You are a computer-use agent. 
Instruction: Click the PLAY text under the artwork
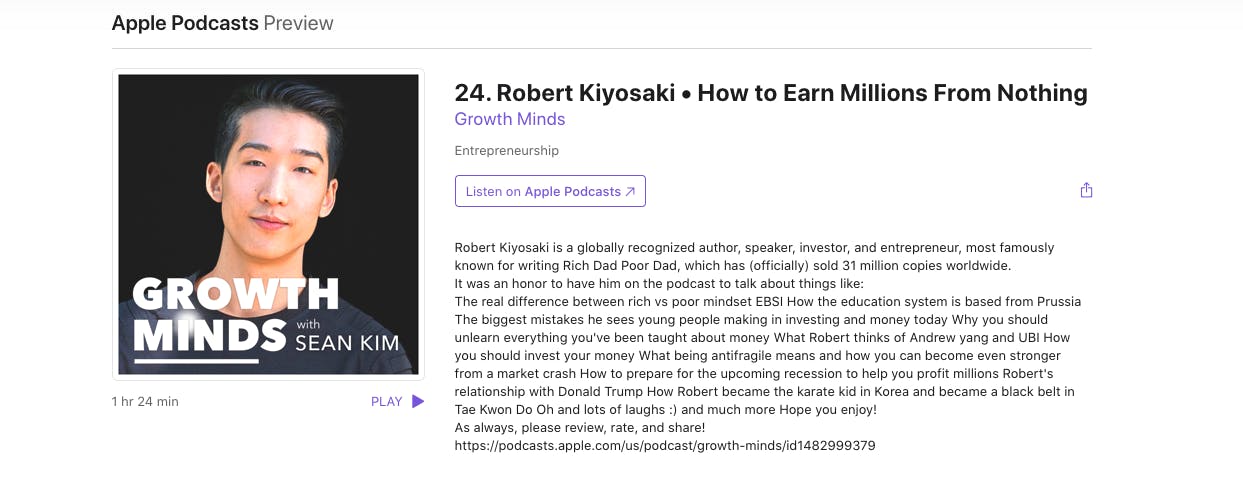pos(387,402)
